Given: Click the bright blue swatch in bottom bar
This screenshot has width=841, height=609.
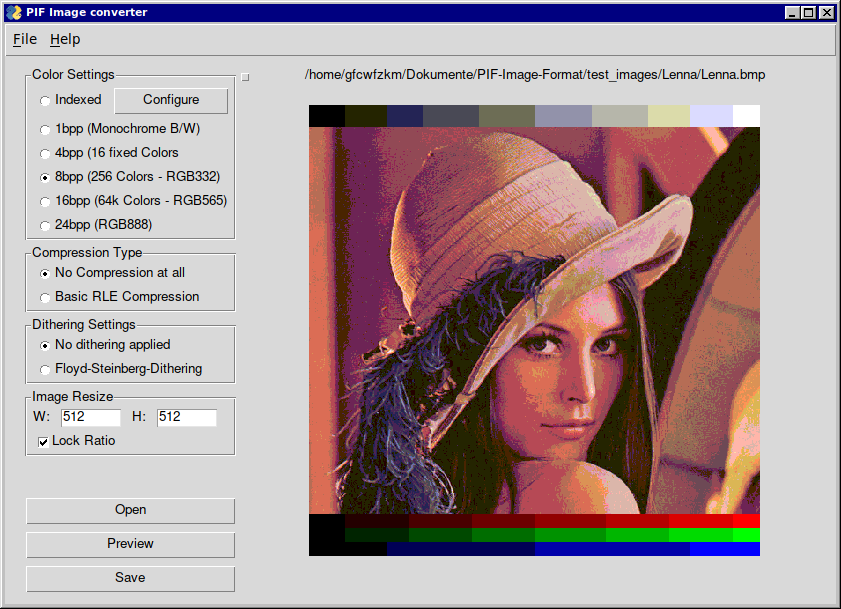Looking at the screenshot, I should (x=725, y=549).
